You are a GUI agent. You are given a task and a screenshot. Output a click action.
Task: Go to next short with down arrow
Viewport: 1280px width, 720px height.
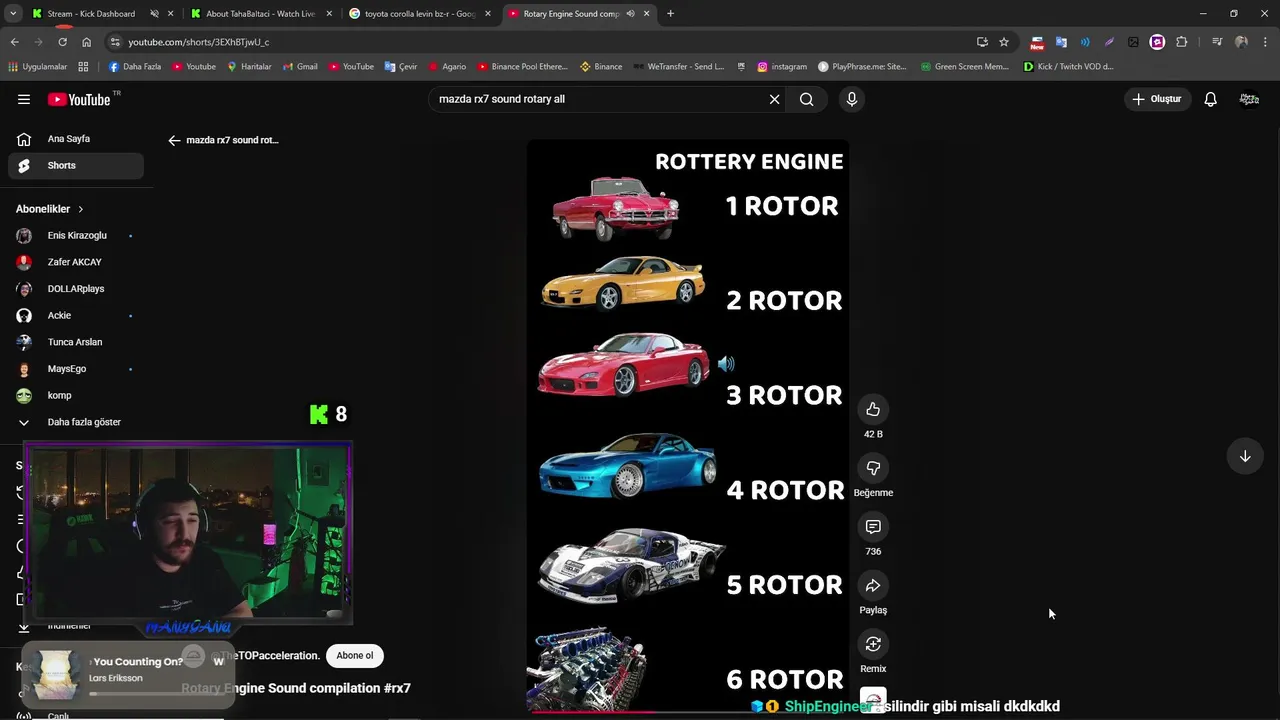click(x=1245, y=456)
